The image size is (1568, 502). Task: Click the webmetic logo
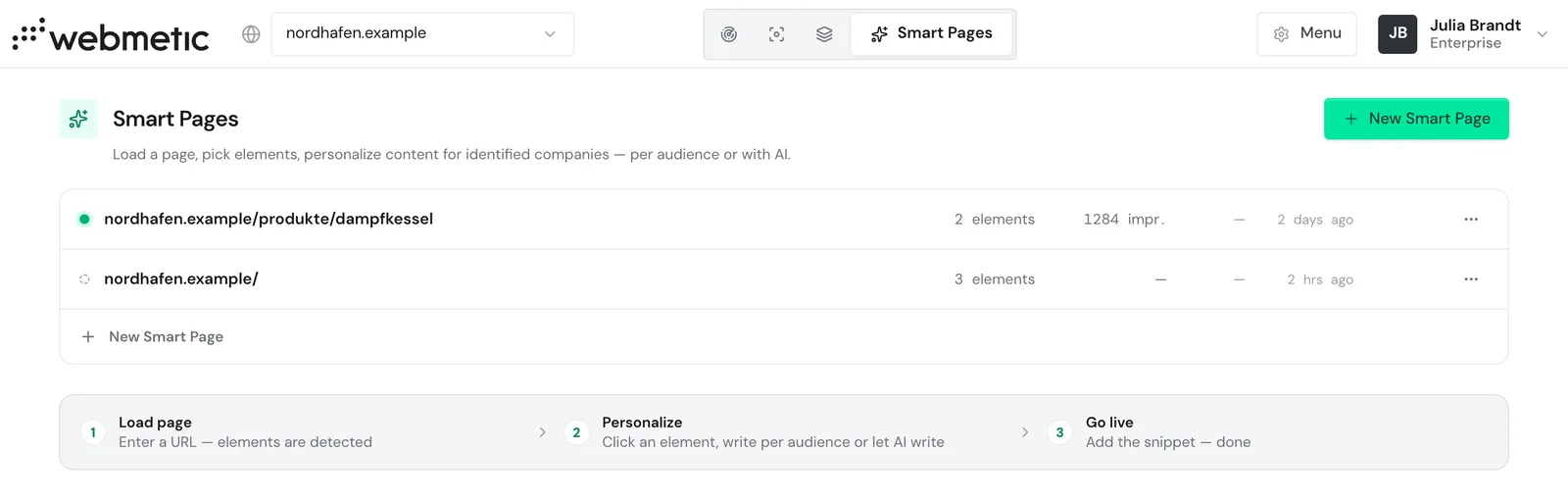pos(111,34)
